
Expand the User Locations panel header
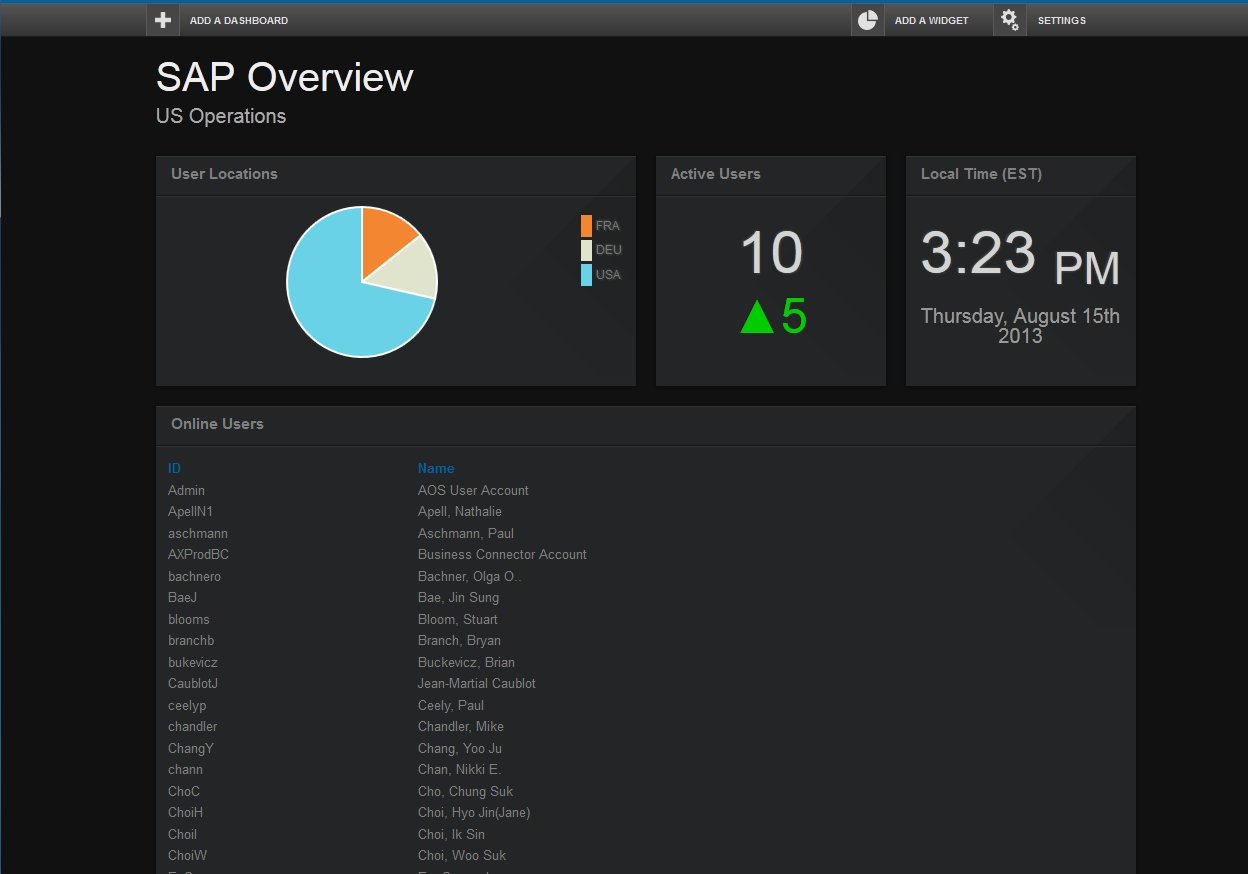click(x=224, y=174)
